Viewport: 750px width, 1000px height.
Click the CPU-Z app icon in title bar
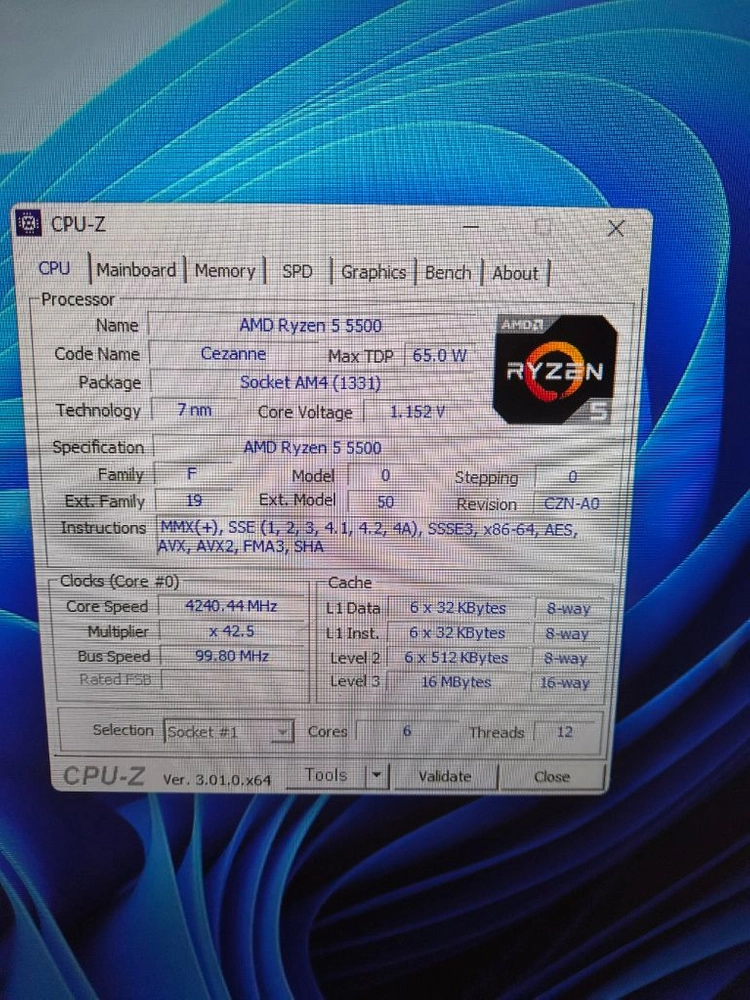click(x=28, y=222)
